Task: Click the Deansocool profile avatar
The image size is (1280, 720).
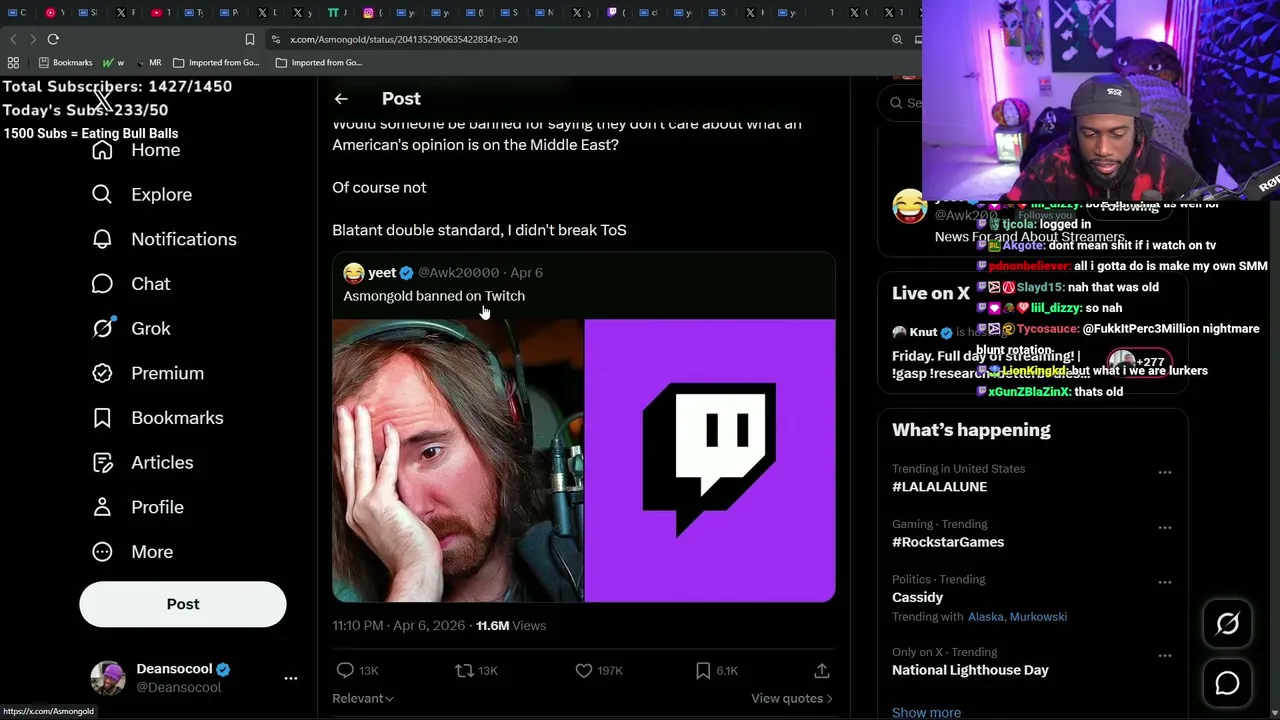Action: click(108, 678)
